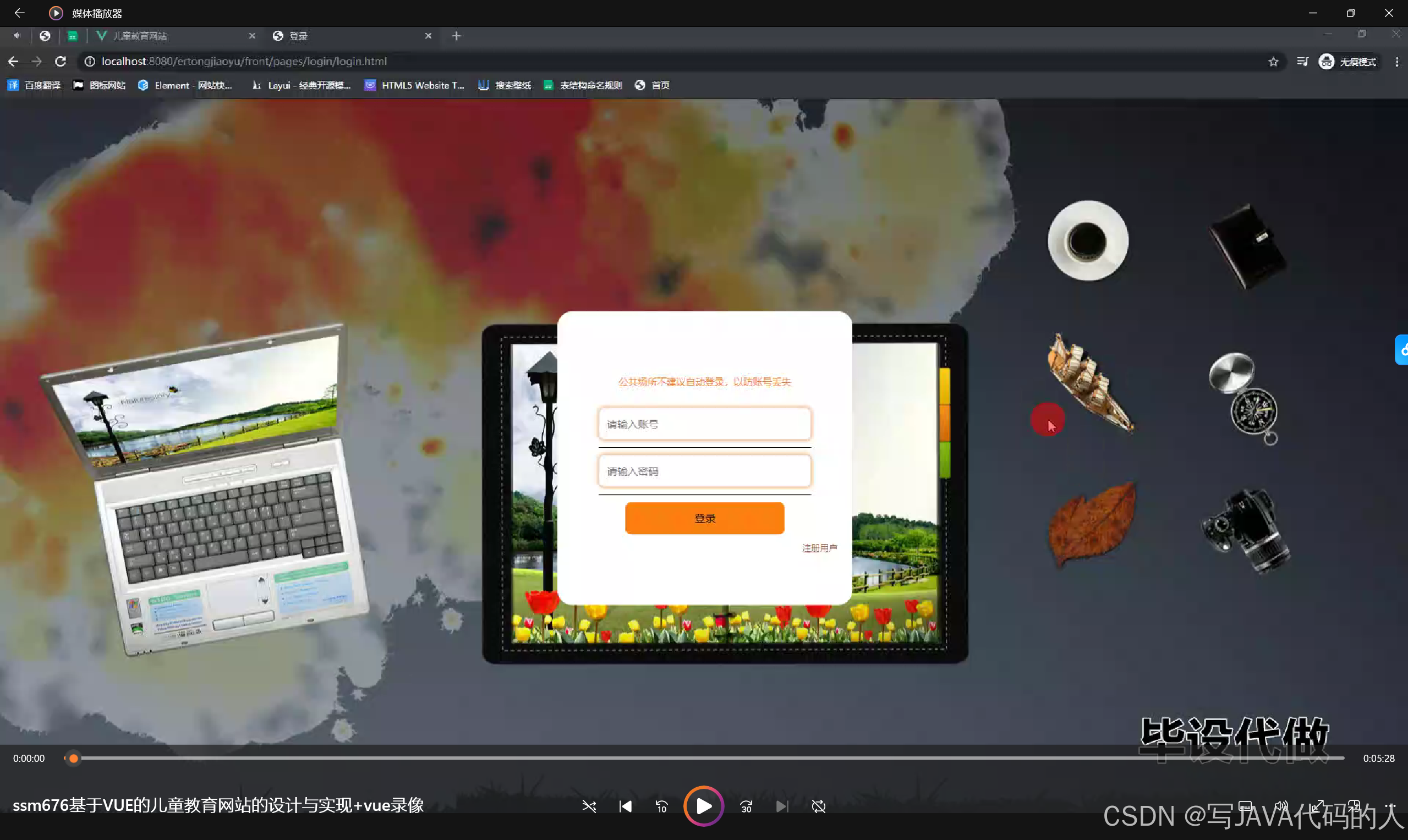1408x840 pixels.
Task: Skip back 10 seconds
Action: click(661, 806)
